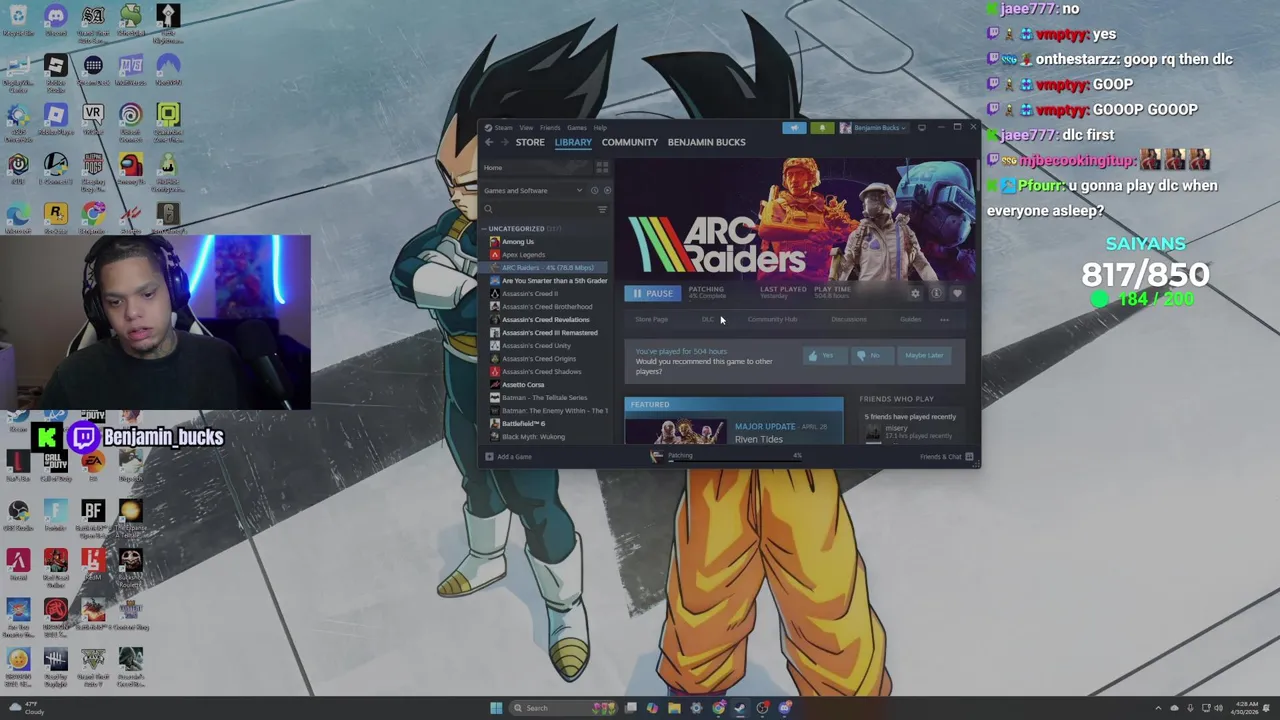
Task: Select Are You Smarter than a 5th Grader
Action: [548, 281]
